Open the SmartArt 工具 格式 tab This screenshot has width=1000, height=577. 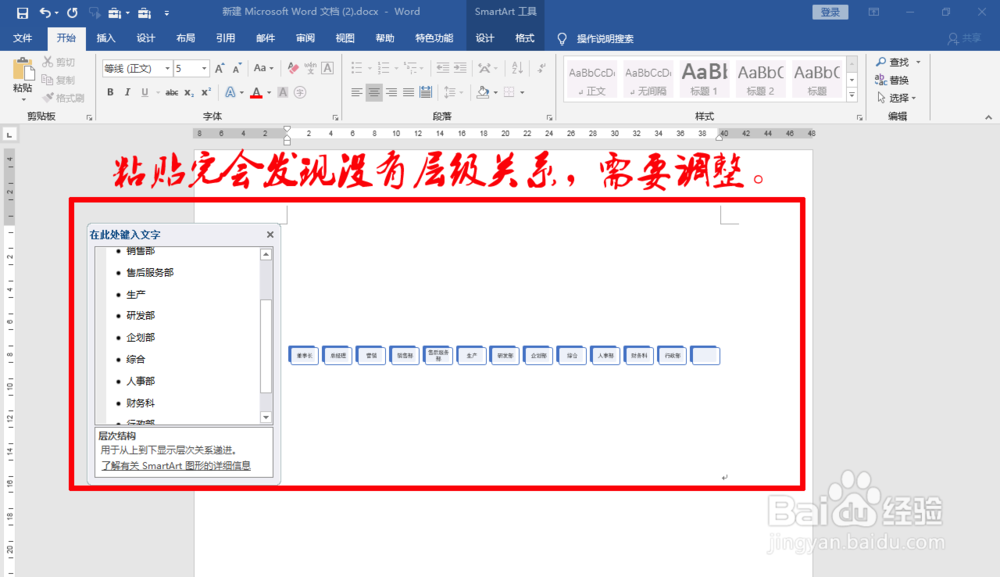click(x=524, y=38)
